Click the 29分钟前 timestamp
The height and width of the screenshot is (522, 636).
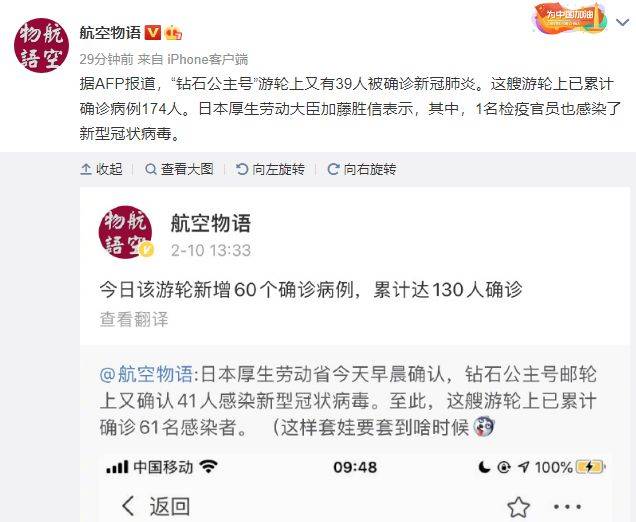(x=106, y=59)
